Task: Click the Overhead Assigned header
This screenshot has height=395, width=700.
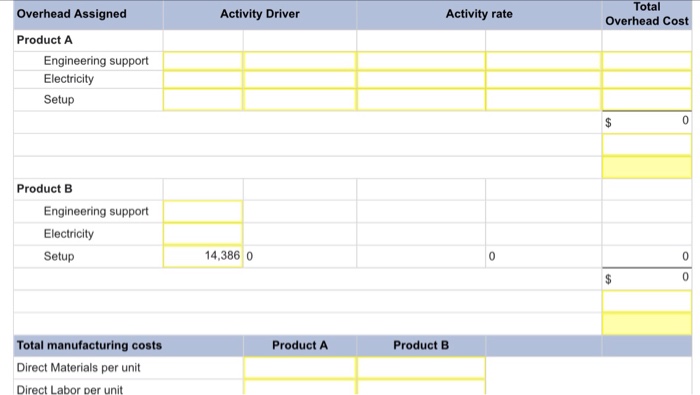Action: (71, 14)
